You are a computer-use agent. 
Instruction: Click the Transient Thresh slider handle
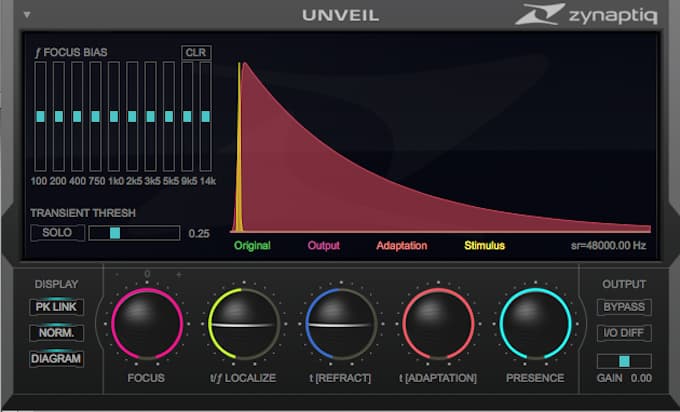(x=115, y=233)
